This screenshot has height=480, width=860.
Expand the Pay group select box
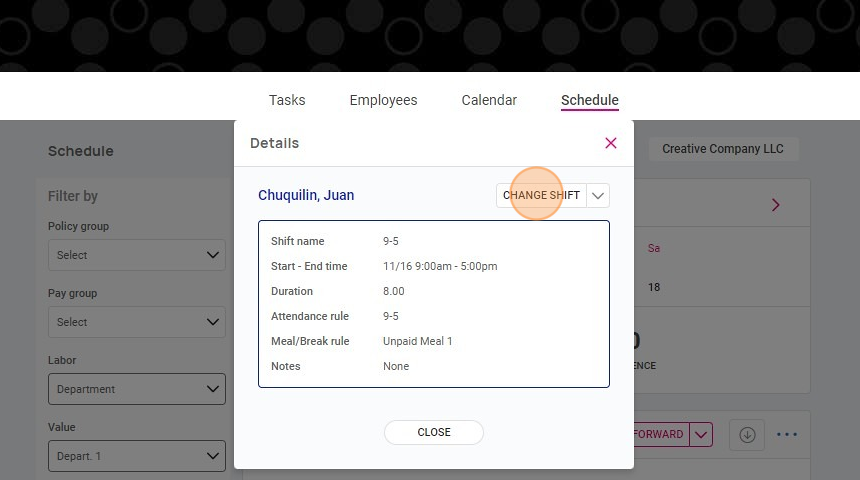click(137, 322)
